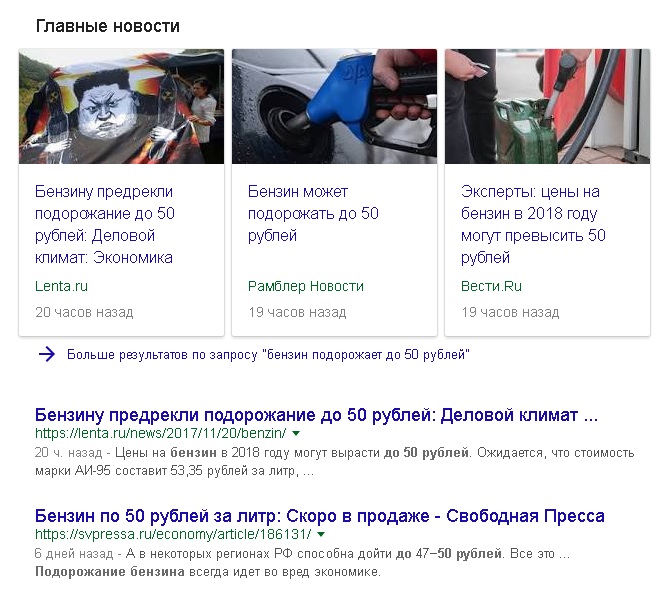664x598 pixels.
Task: Click the svpressa.ru/economy/article/186131 URL
Action: (173, 534)
